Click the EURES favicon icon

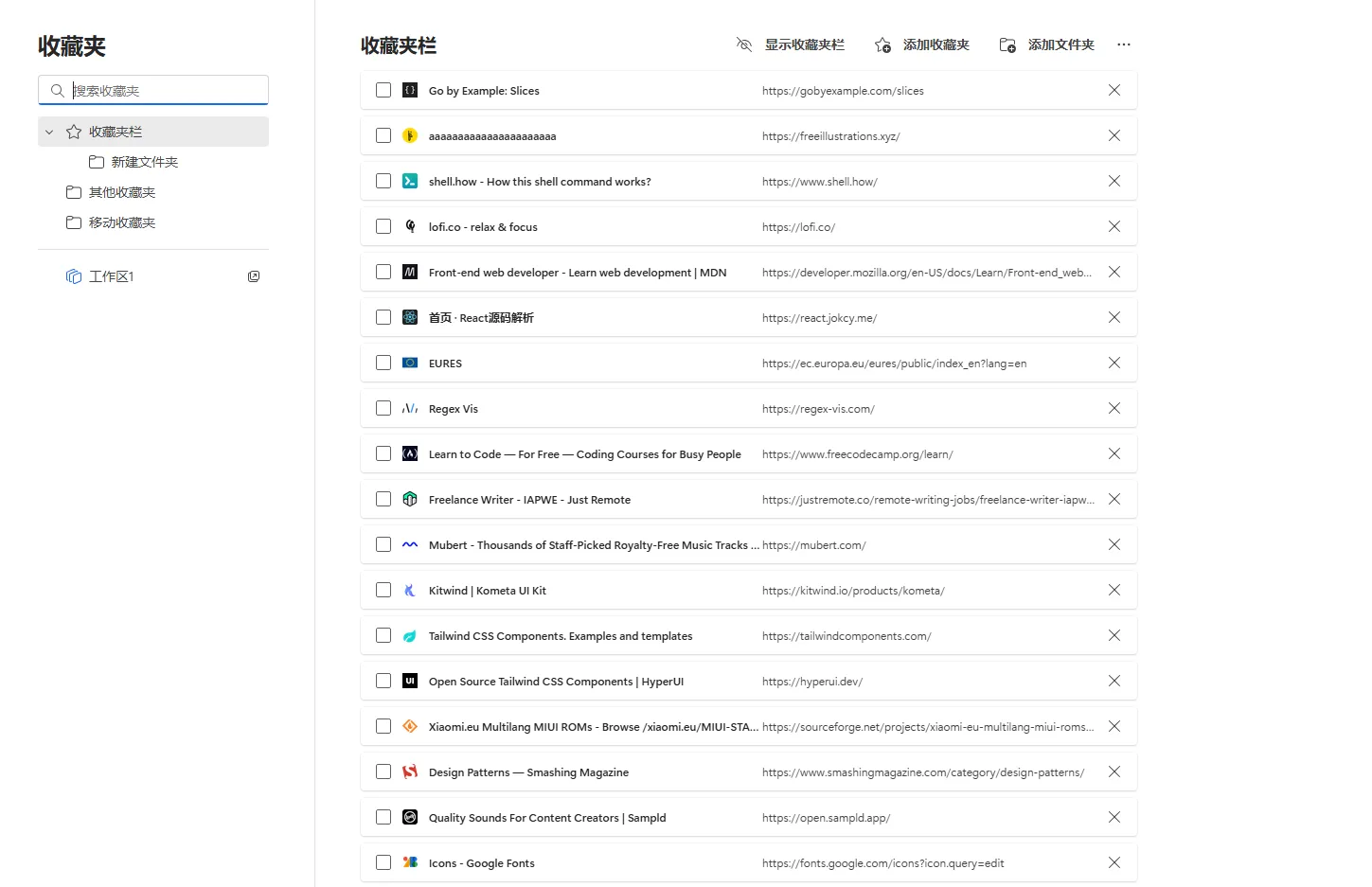click(x=410, y=363)
